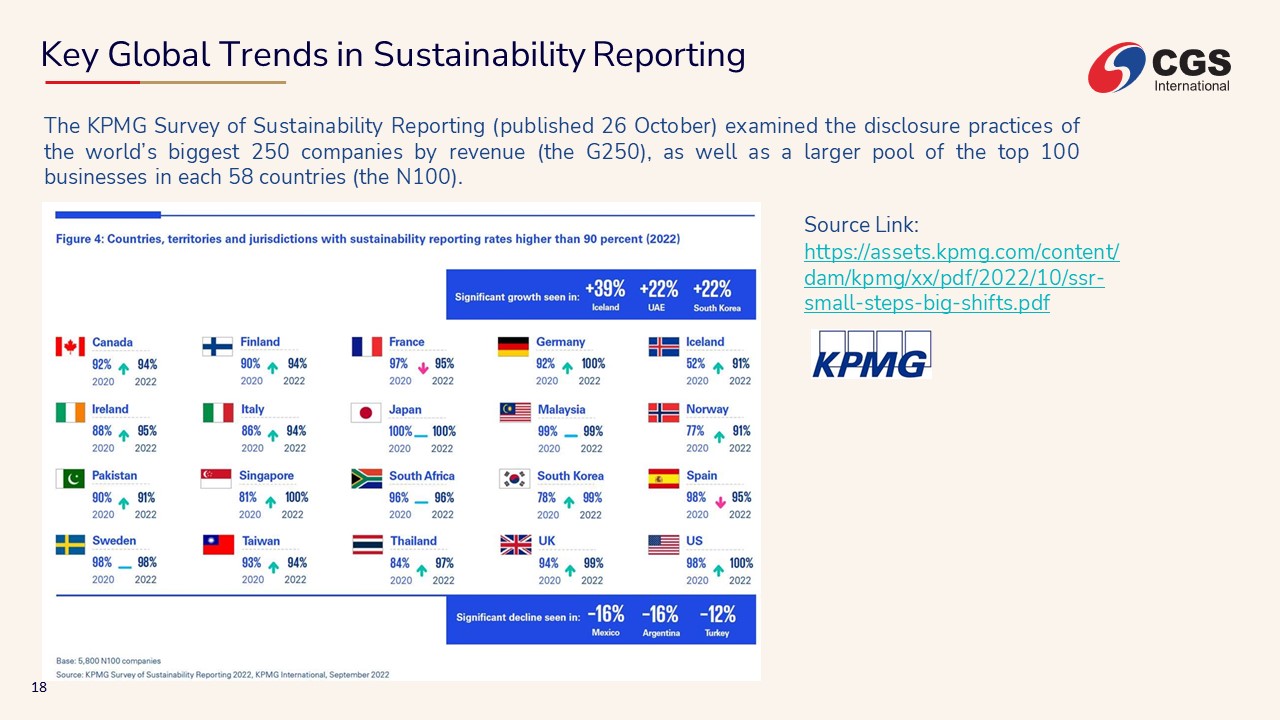Click the South Korea flag icon
Screen dimensions: 1280x720
514,479
